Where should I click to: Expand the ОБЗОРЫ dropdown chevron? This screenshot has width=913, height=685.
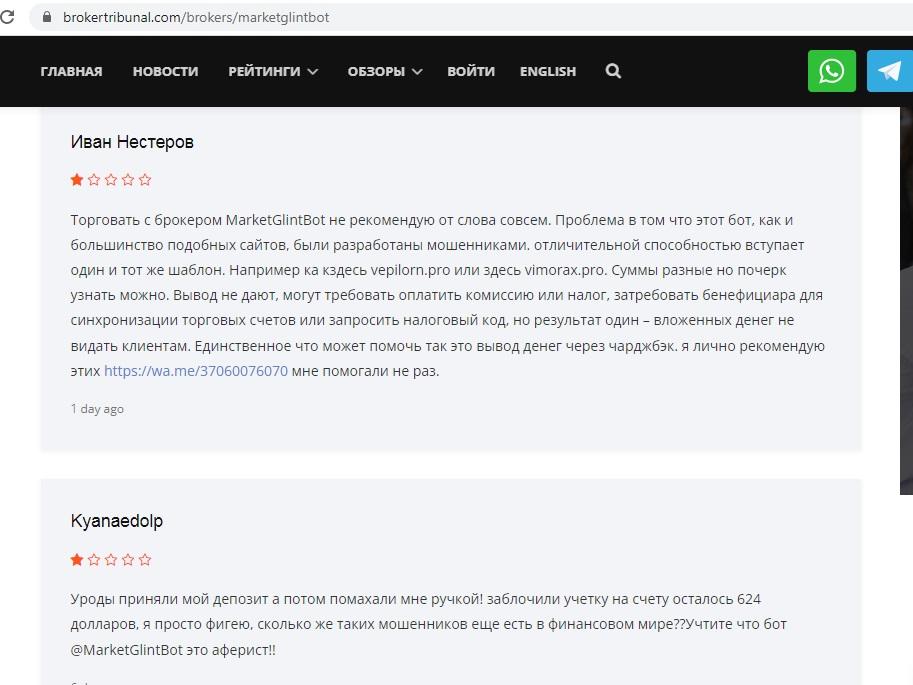[417, 72]
